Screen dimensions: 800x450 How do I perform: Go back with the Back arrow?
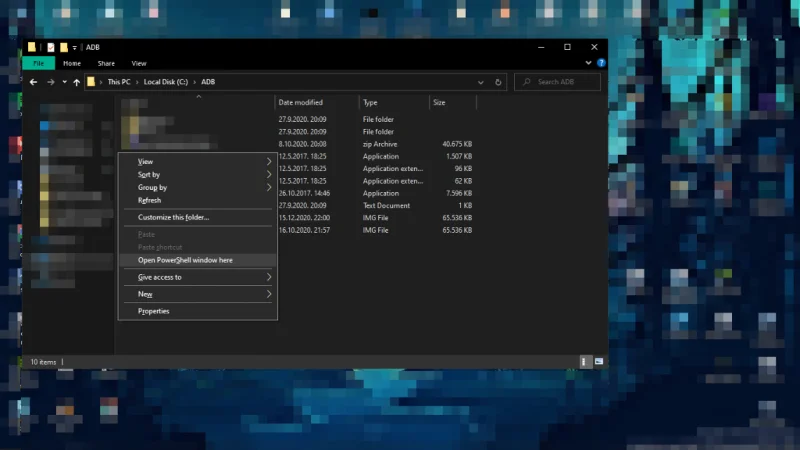pos(33,82)
